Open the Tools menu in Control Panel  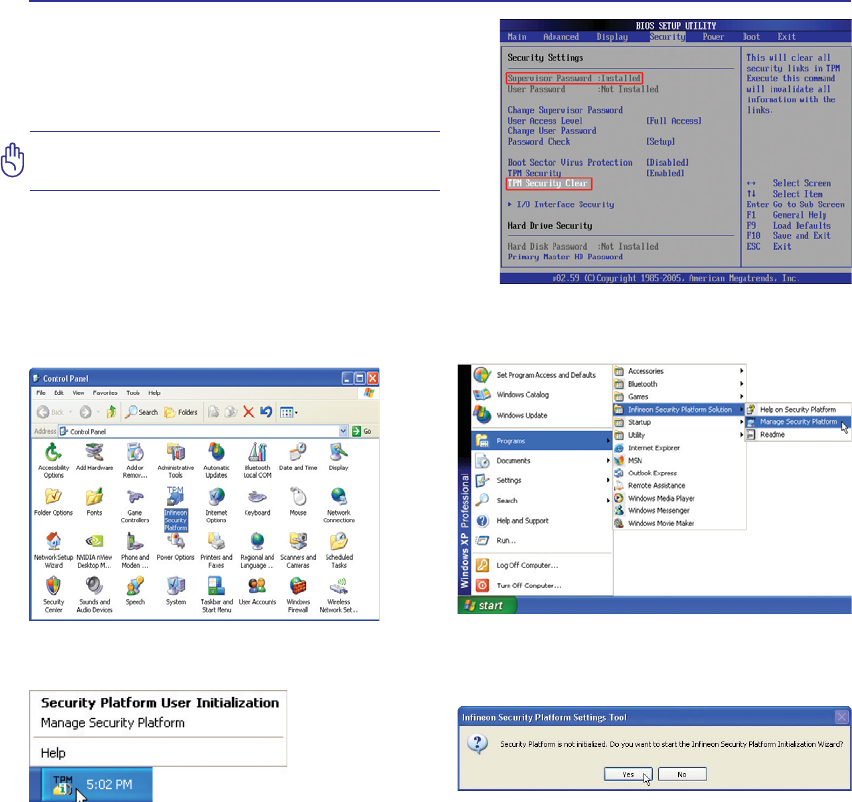[133, 393]
